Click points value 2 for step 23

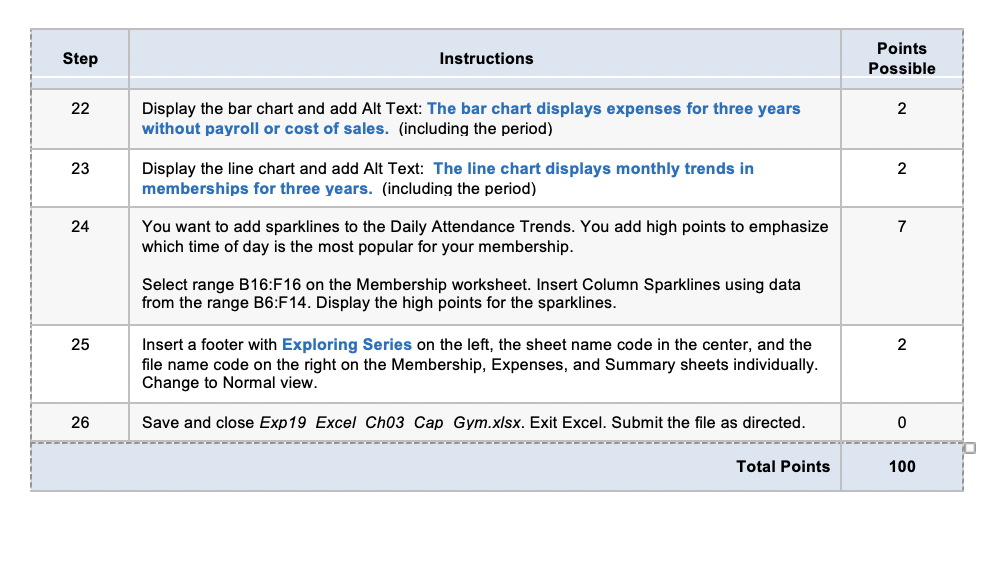click(902, 168)
